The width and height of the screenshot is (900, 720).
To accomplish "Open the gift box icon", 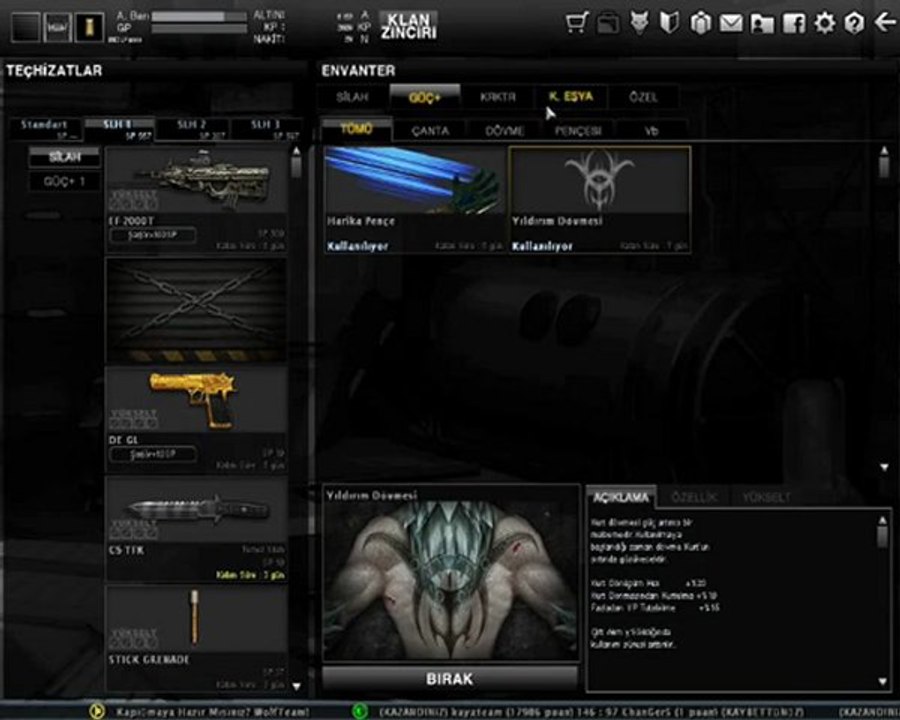I will point(701,23).
